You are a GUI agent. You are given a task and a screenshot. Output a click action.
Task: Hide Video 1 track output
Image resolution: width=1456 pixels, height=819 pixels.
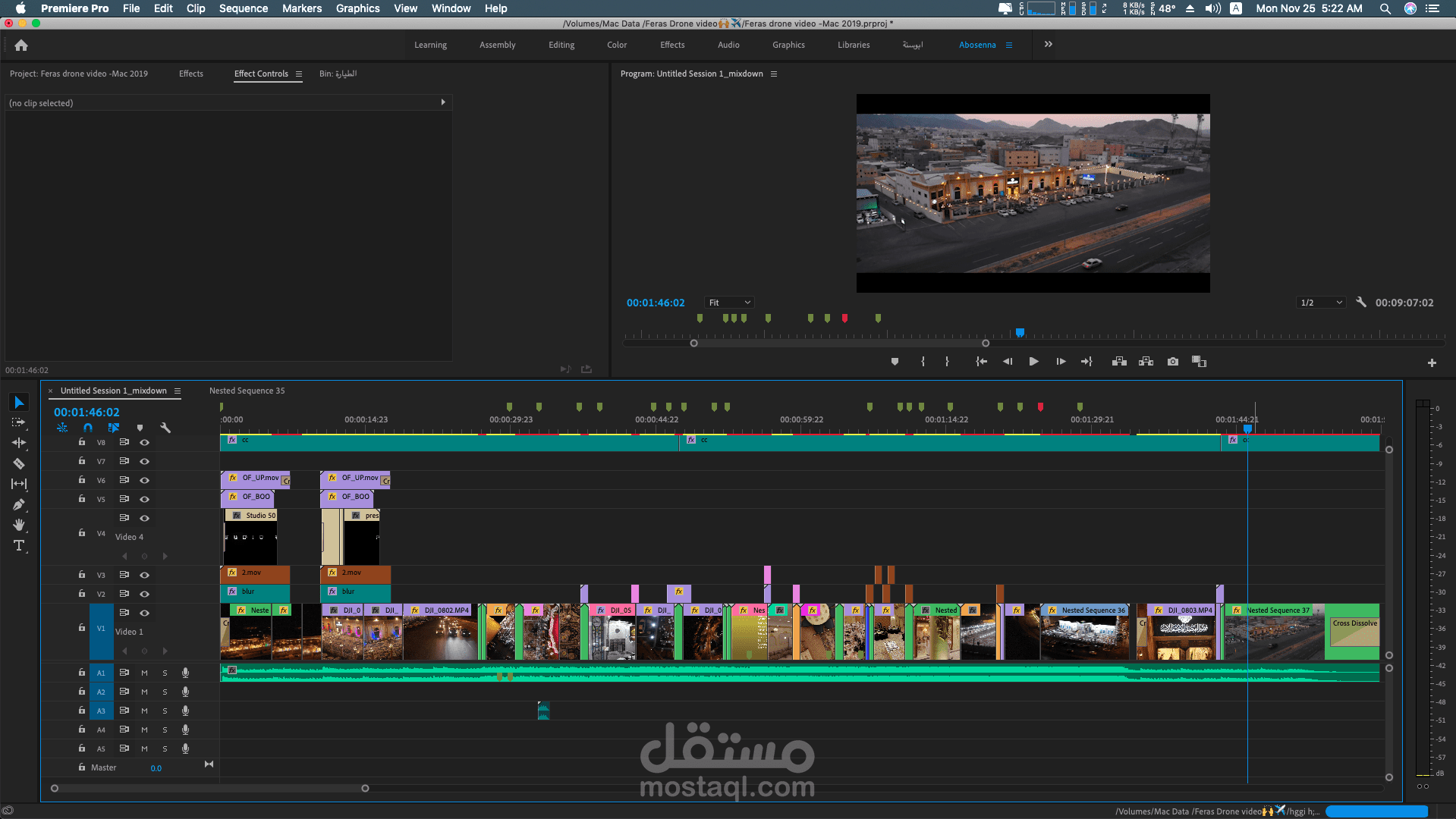pos(144,613)
